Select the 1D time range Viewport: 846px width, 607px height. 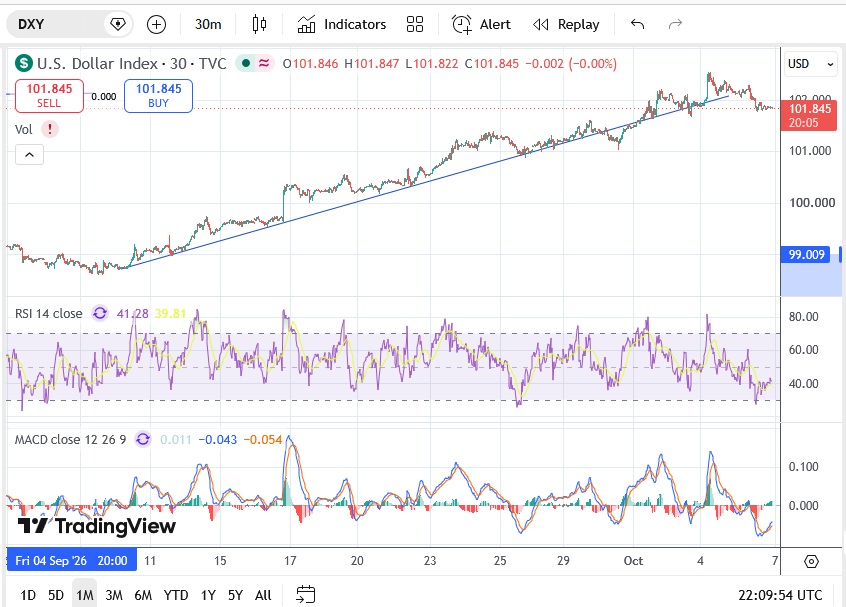click(x=28, y=595)
